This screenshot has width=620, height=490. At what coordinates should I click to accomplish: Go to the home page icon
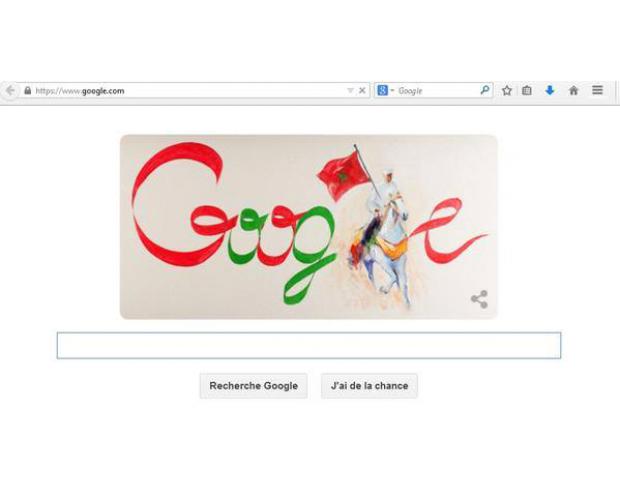(x=573, y=91)
